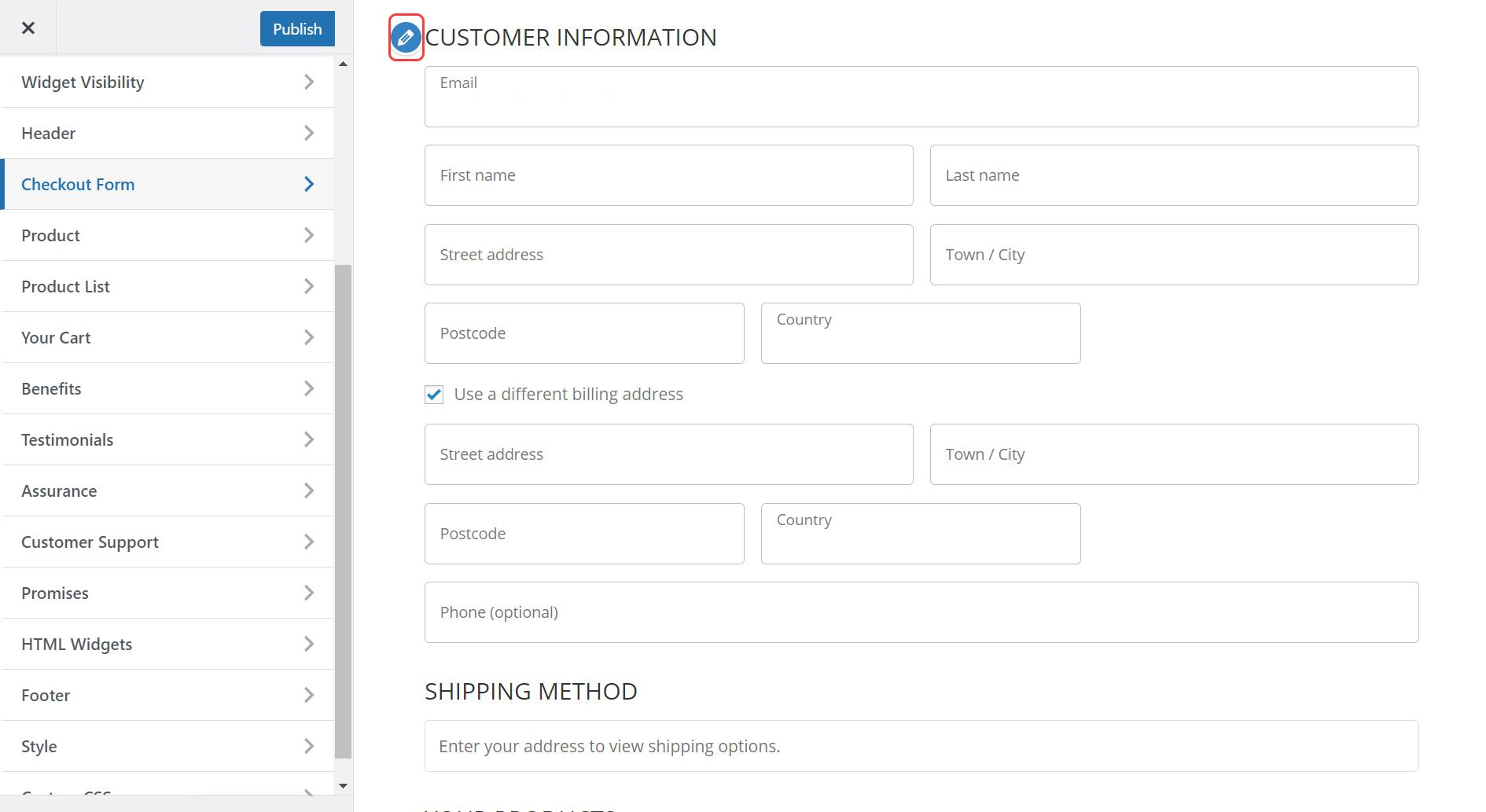The height and width of the screenshot is (812, 1486).
Task: Click the Phone (optional) field
Action: click(x=921, y=612)
